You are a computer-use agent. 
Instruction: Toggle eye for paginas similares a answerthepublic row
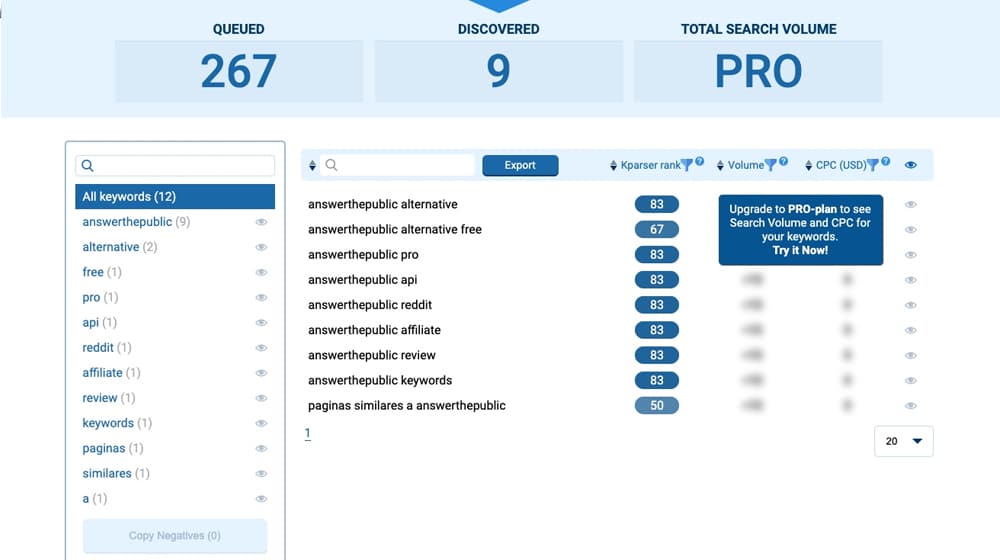911,406
